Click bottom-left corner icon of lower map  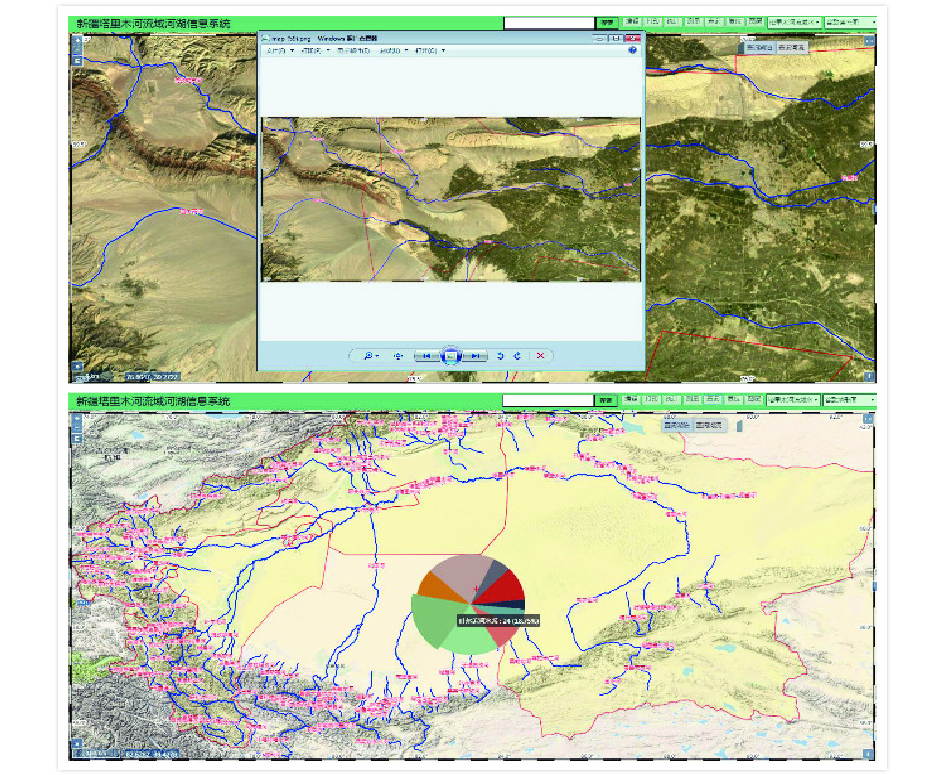pyautogui.click(x=77, y=744)
